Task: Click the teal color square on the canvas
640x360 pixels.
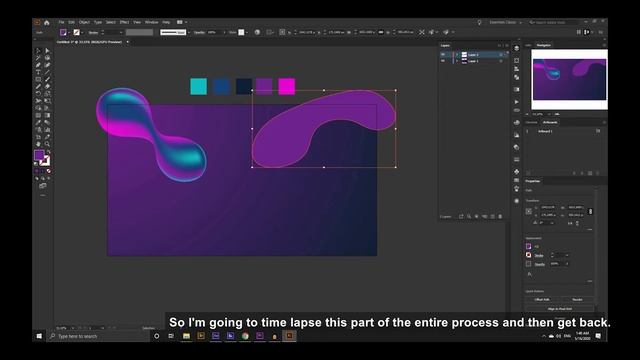Action: (x=199, y=87)
